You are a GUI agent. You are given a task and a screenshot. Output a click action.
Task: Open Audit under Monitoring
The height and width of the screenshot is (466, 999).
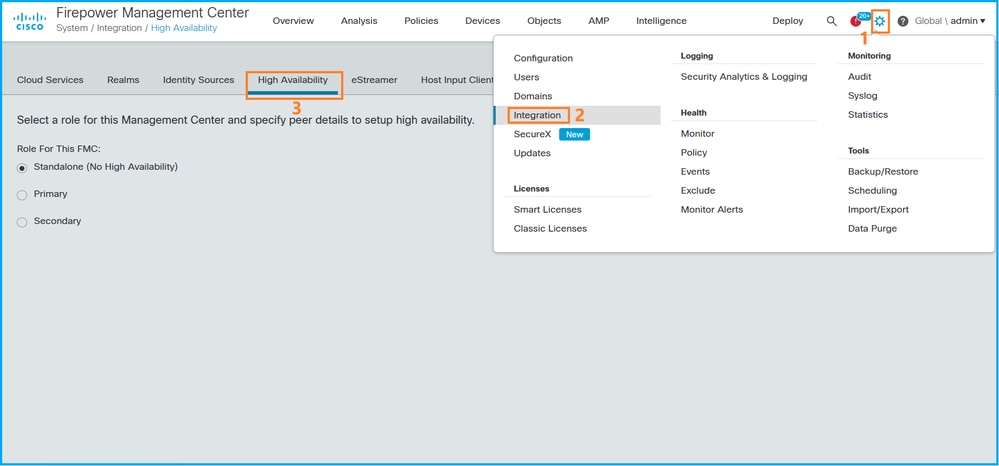point(859,76)
